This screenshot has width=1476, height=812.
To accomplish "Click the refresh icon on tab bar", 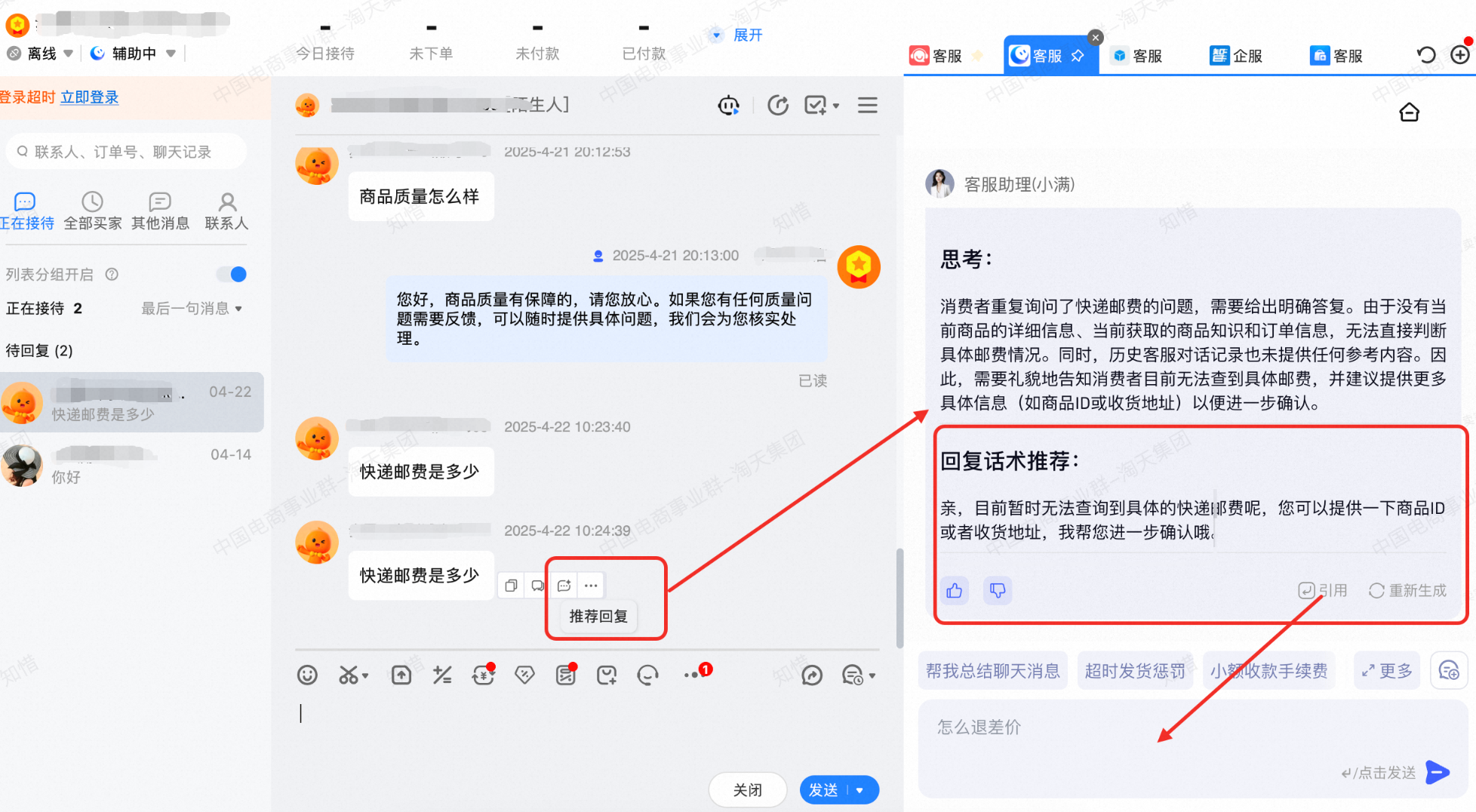I will pyautogui.click(x=1425, y=55).
